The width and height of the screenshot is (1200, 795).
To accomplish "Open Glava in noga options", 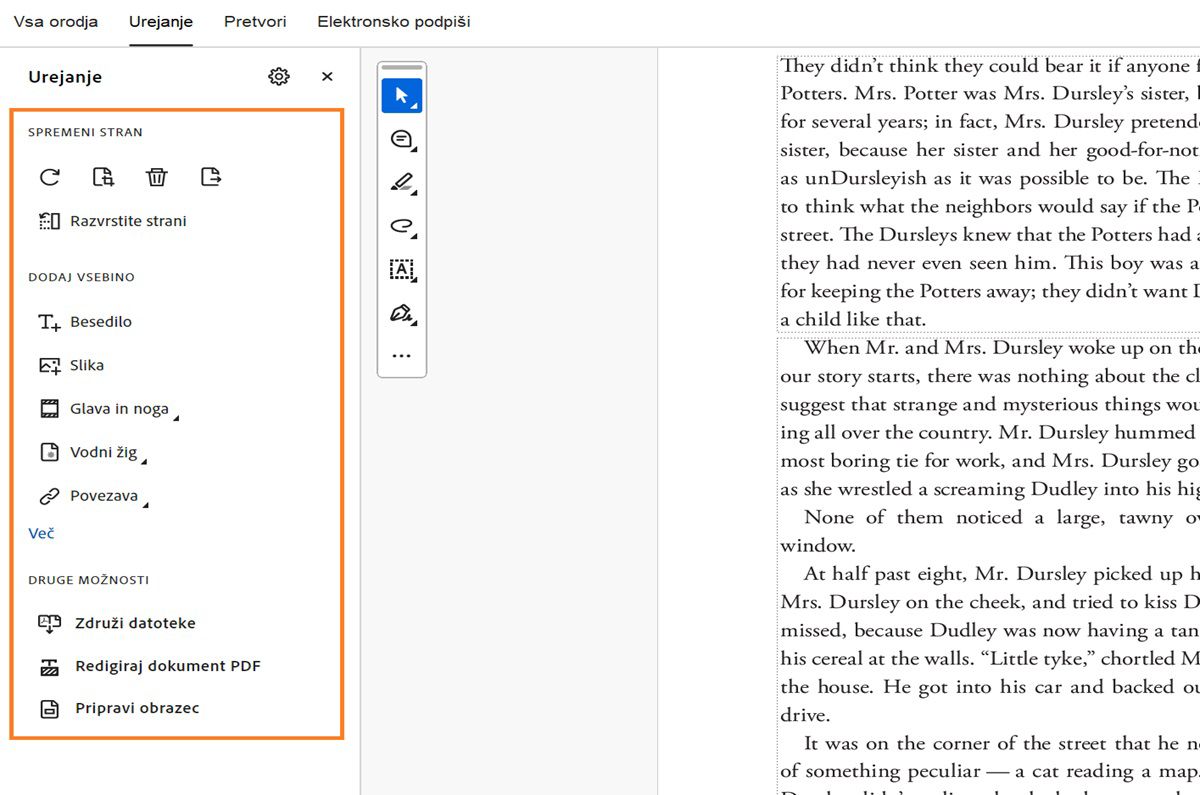I will point(110,409).
